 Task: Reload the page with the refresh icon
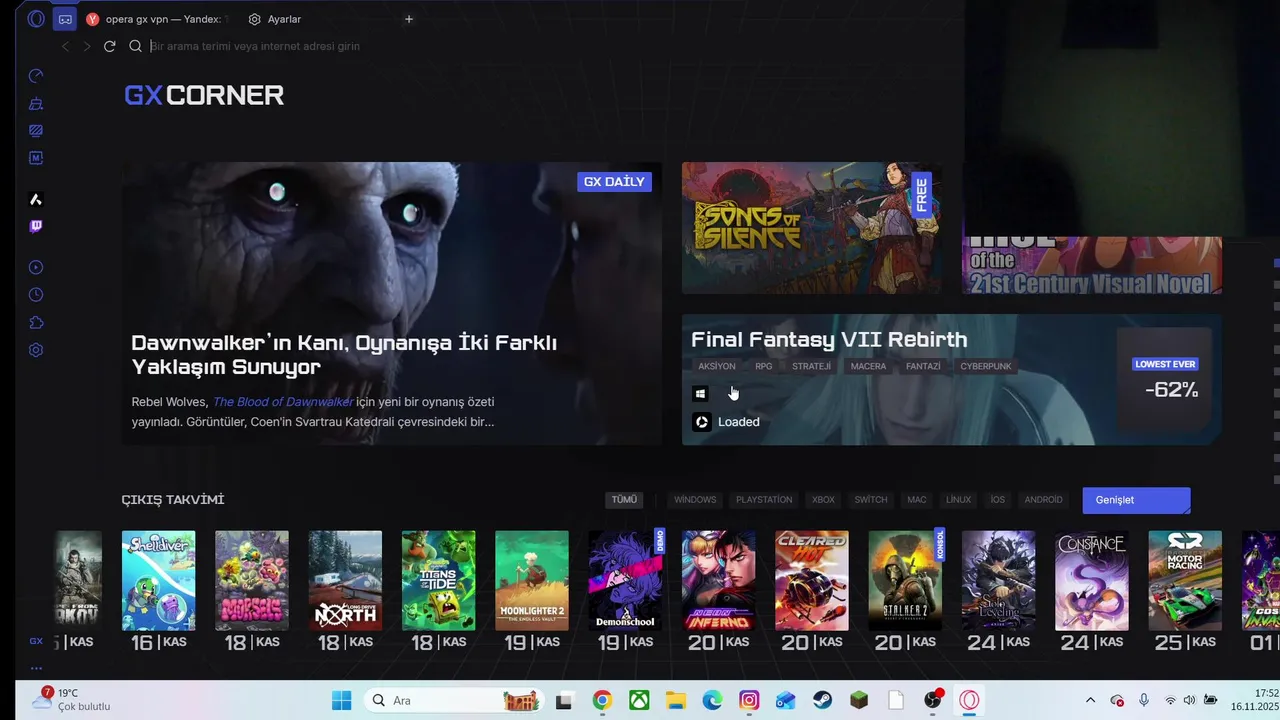click(x=110, y=46)
